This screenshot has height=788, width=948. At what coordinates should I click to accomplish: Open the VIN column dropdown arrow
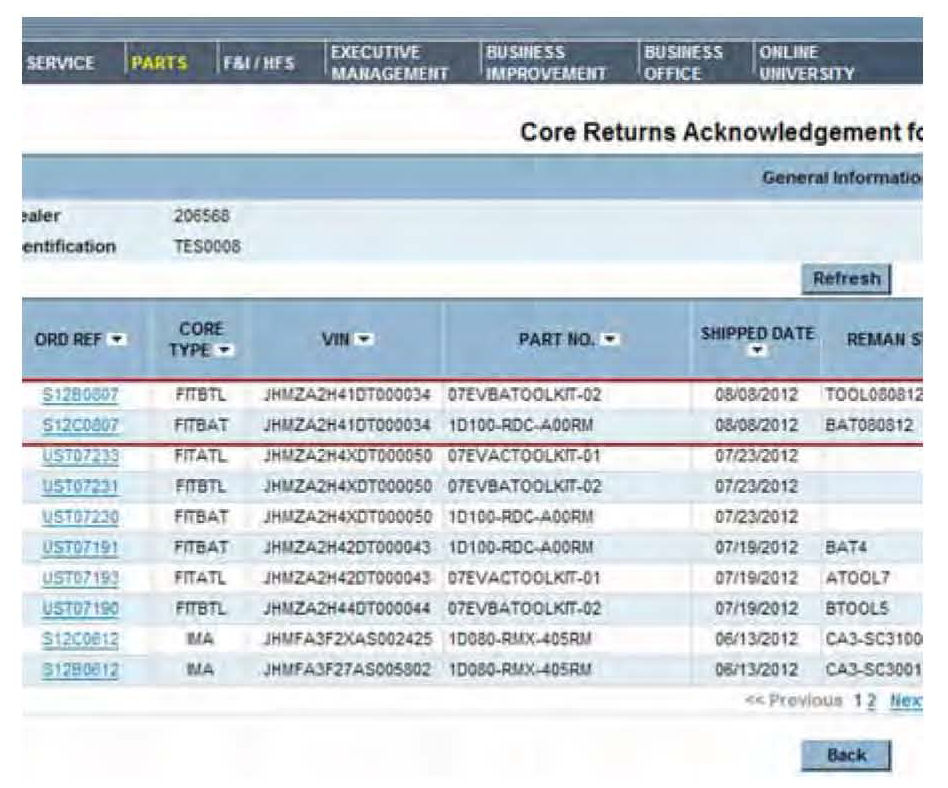click(x=356, y=340)
